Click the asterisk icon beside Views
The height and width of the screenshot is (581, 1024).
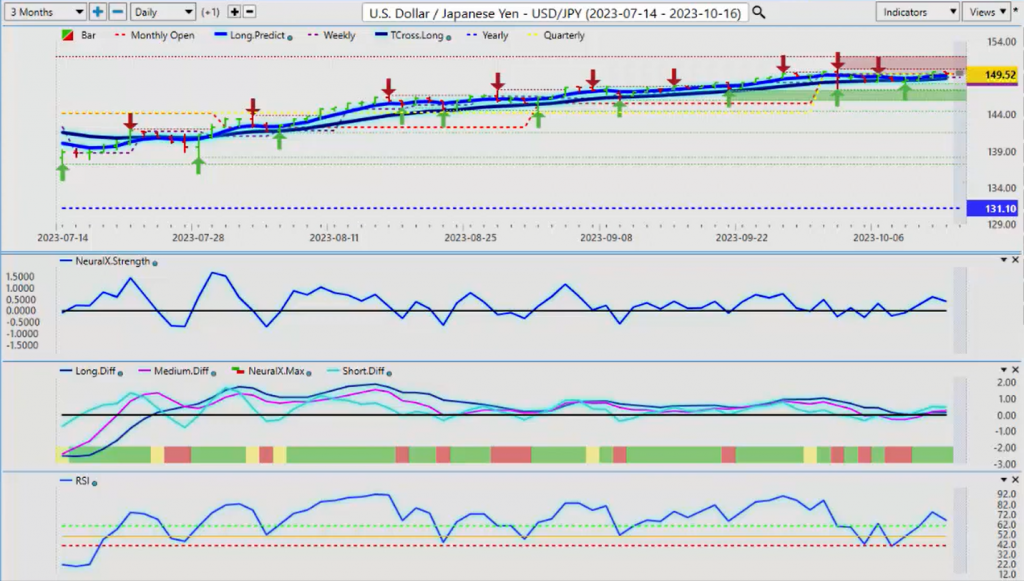point(1016,11)
